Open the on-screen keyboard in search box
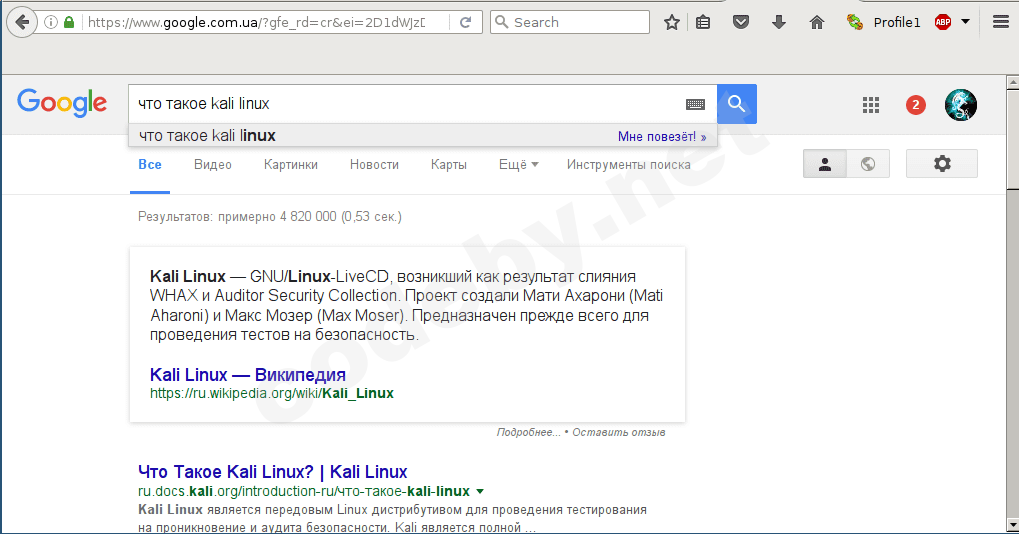The height and width of the screenshot is (534, 1019). coord(695,104)
